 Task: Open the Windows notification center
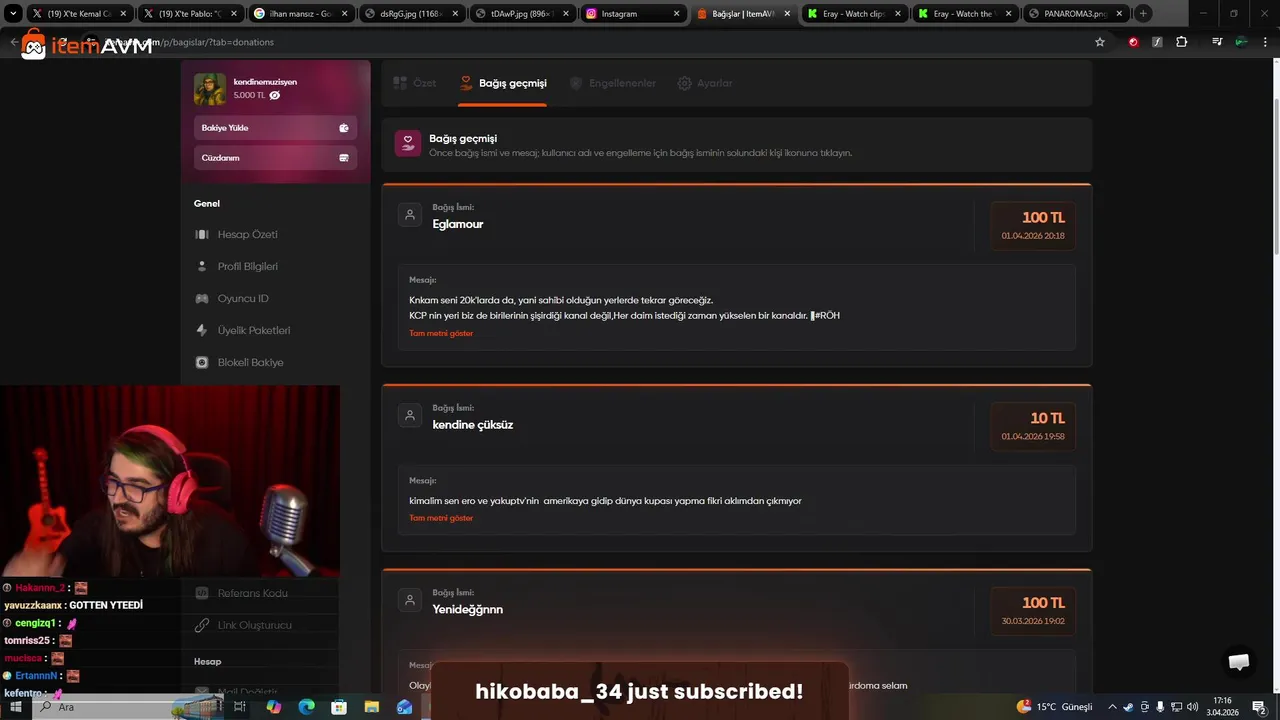[x=1259, y=707]
